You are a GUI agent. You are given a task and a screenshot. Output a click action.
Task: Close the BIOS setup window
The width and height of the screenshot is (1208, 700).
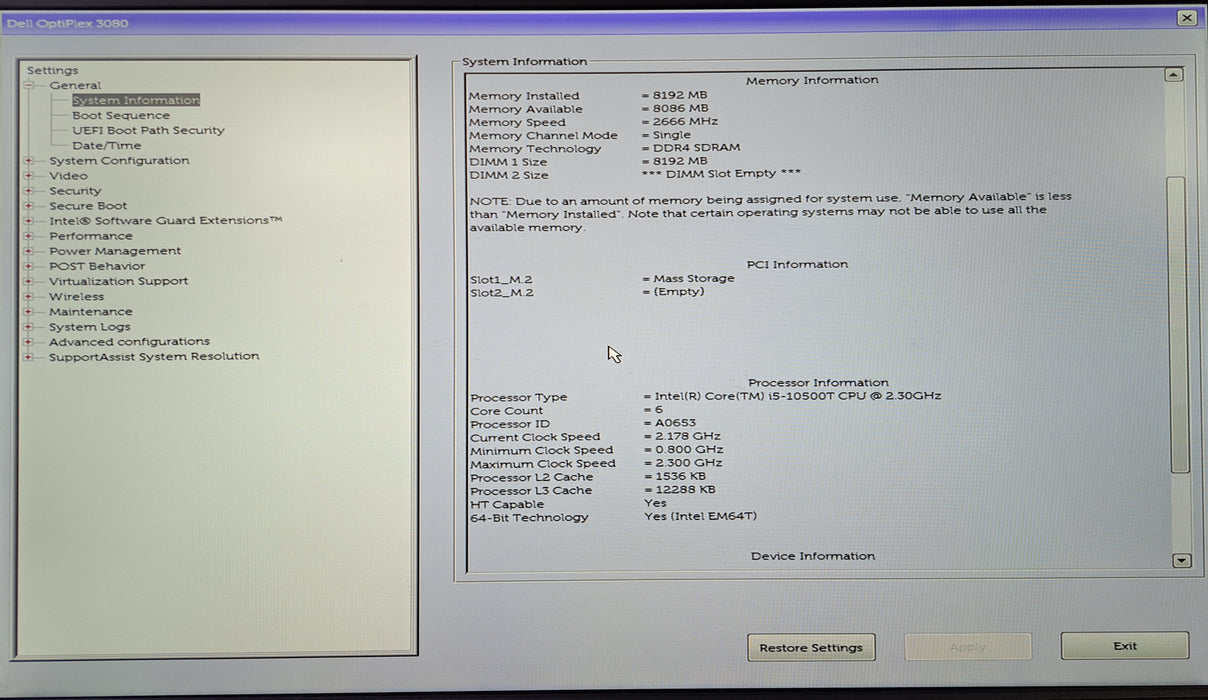tap(1186, 18)
